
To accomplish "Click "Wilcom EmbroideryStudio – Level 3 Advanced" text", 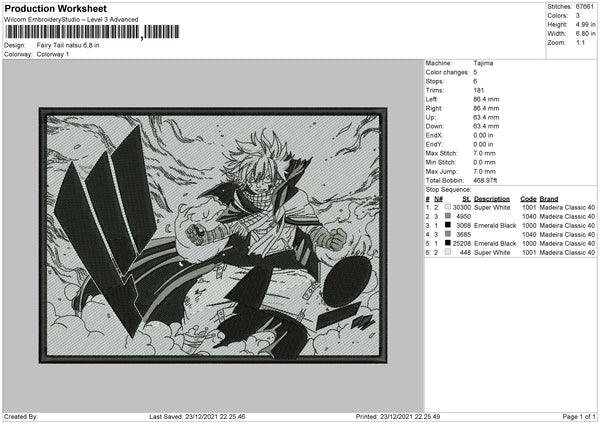I will tap(71, 20).
